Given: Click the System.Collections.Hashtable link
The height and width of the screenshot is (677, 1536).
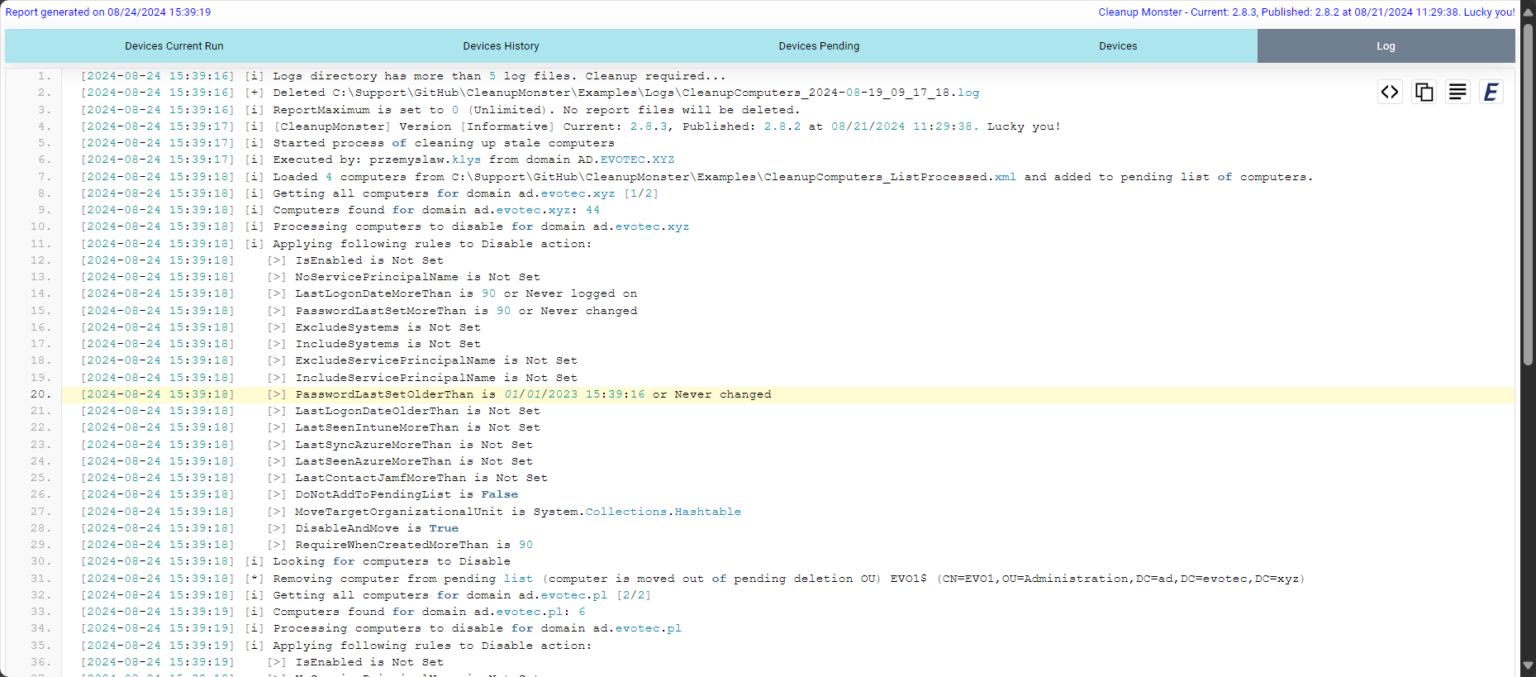Looking at the screenshot, I should coord(680,511).
